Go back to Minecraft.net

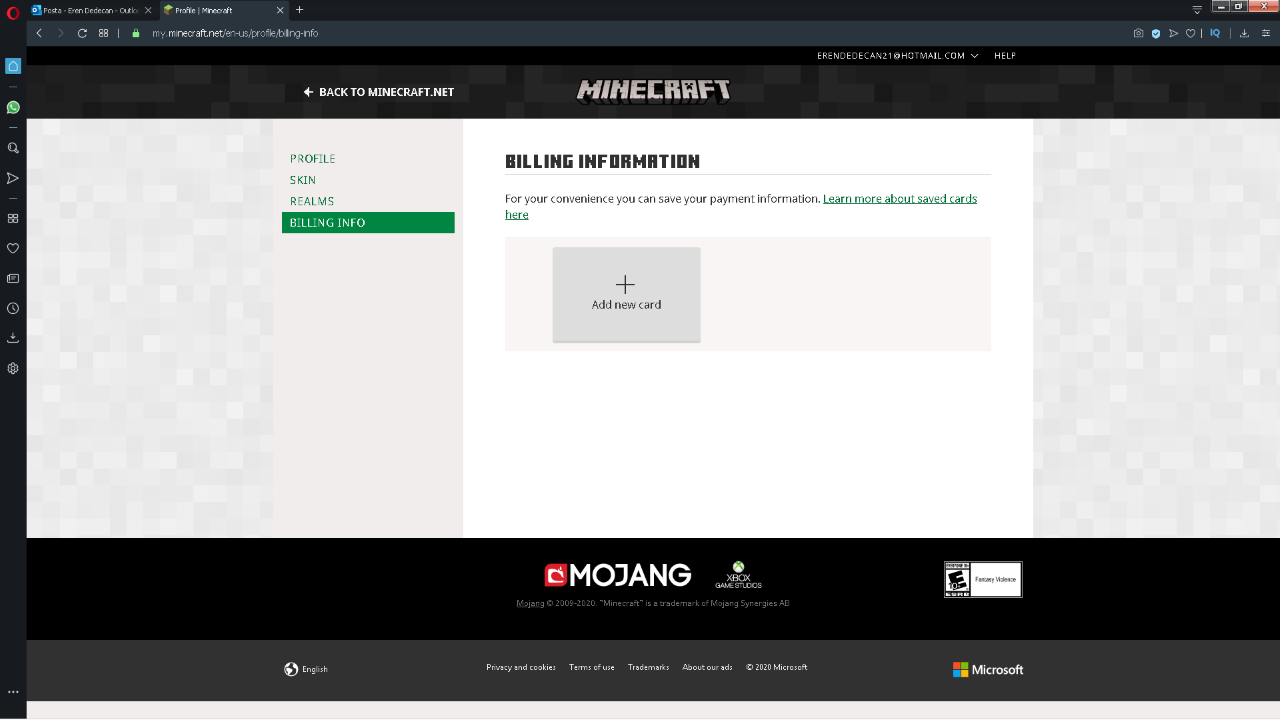click(x=379, y=92)
